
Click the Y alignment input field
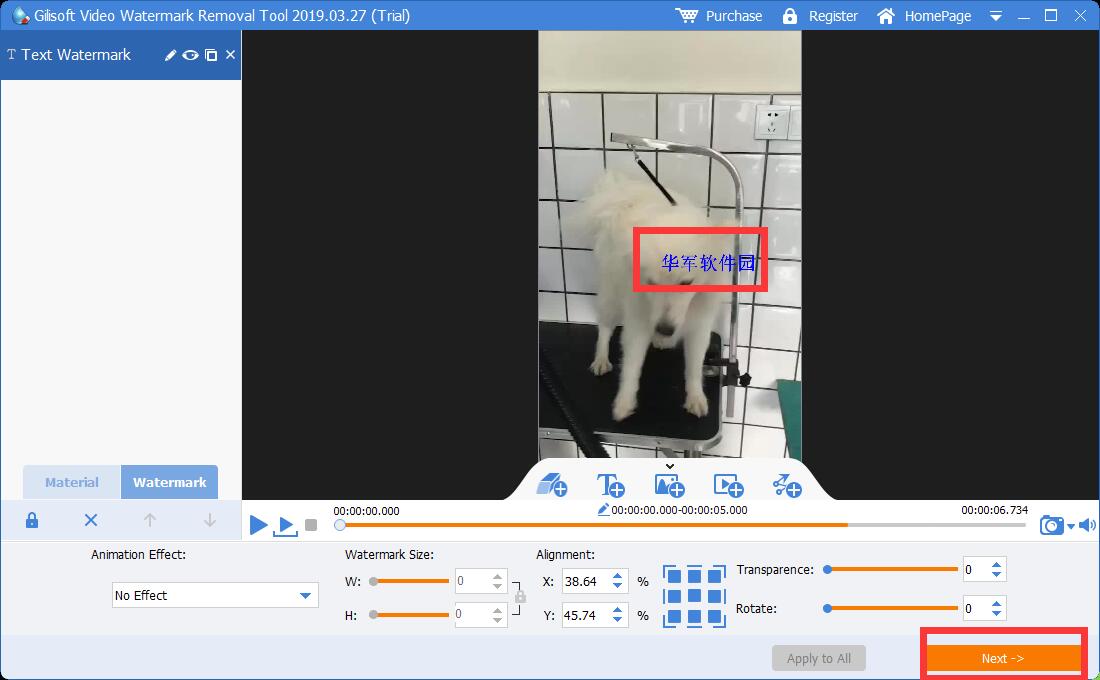coord(585,615)
